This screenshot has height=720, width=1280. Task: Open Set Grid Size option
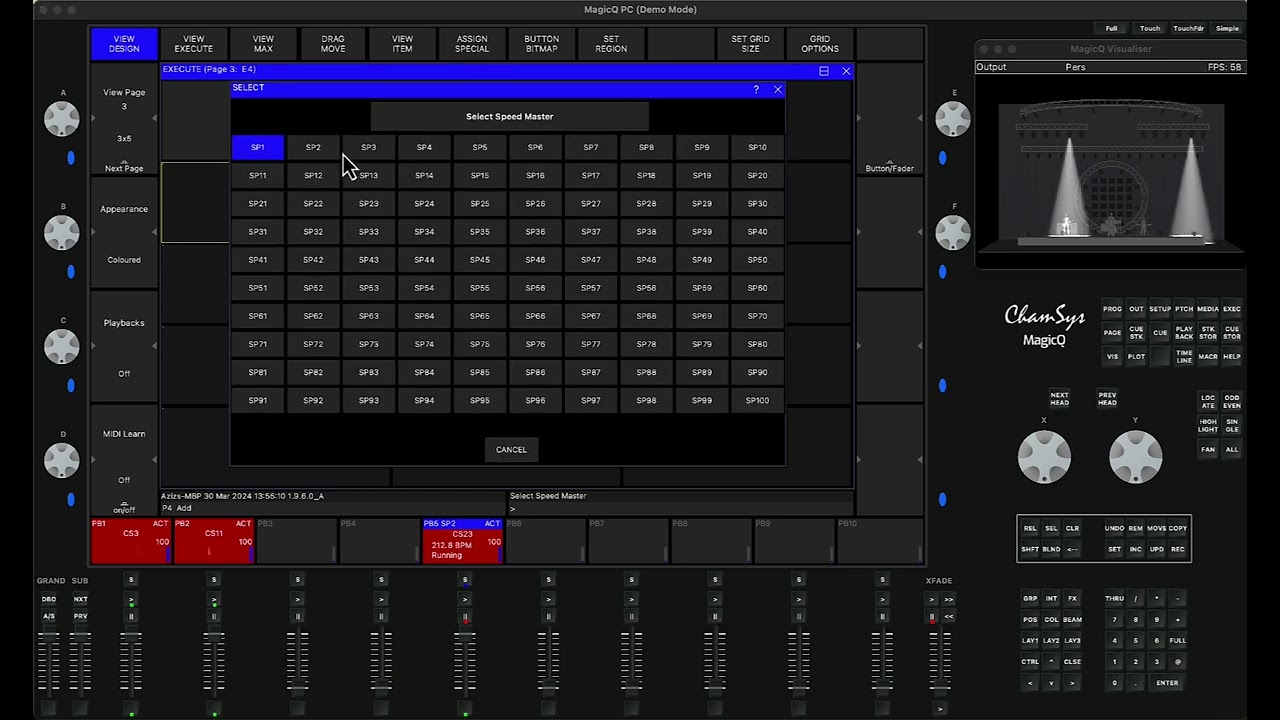point(750,44)
